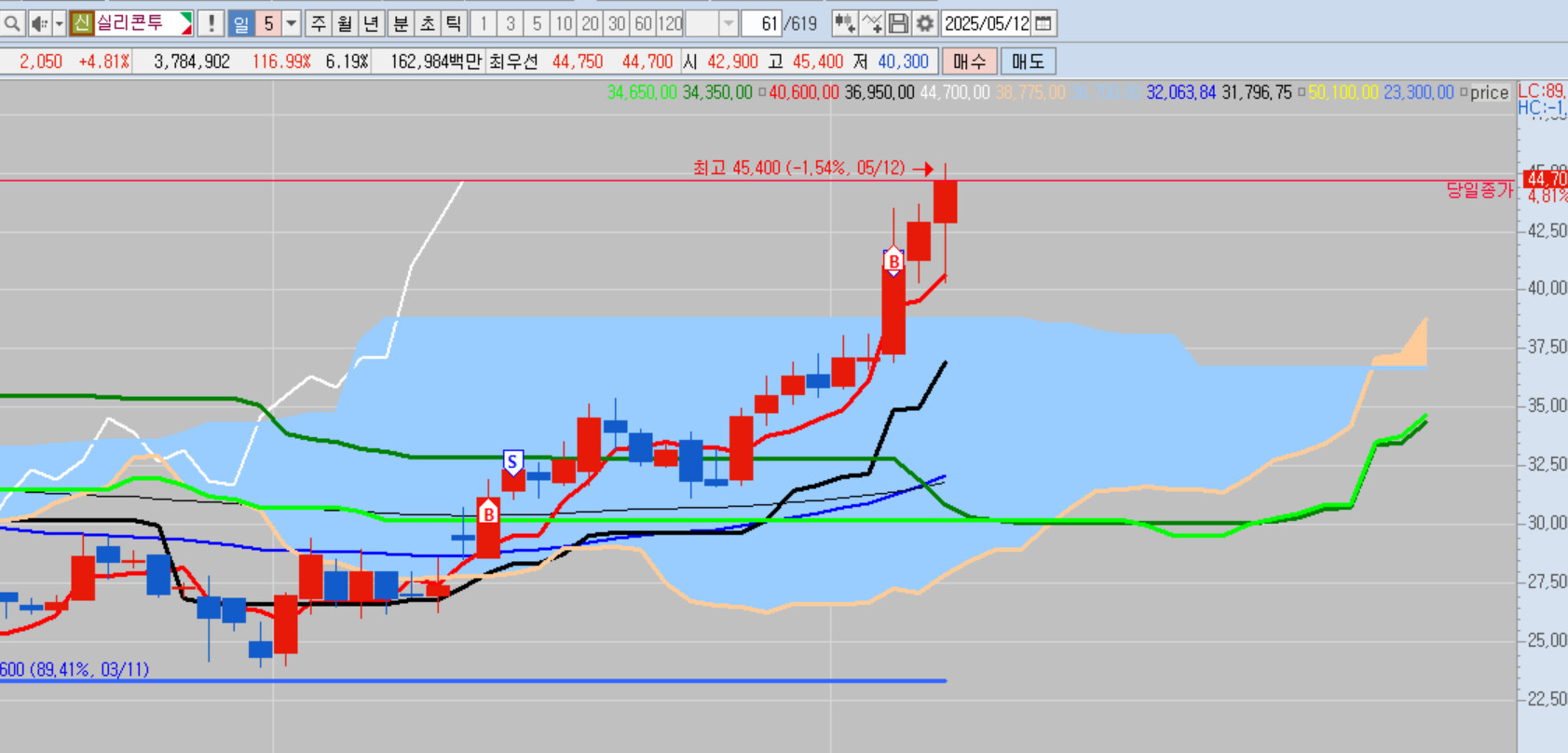Click the legend value 31,796,75
This screenshot has height=753, width=1568.
[x=1257, y=92]
